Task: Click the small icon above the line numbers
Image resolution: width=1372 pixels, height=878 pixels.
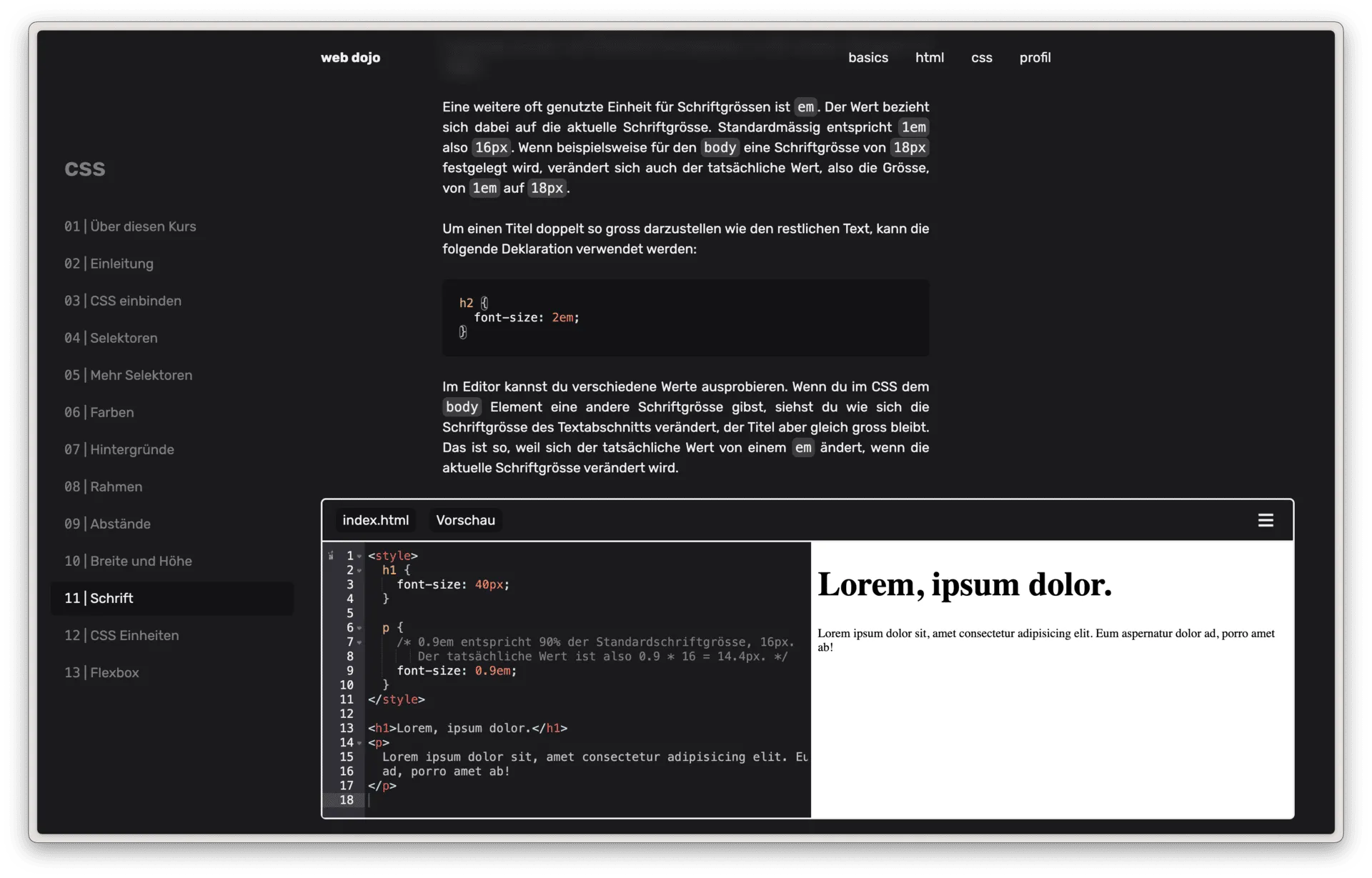Action: tap(331, 555)
